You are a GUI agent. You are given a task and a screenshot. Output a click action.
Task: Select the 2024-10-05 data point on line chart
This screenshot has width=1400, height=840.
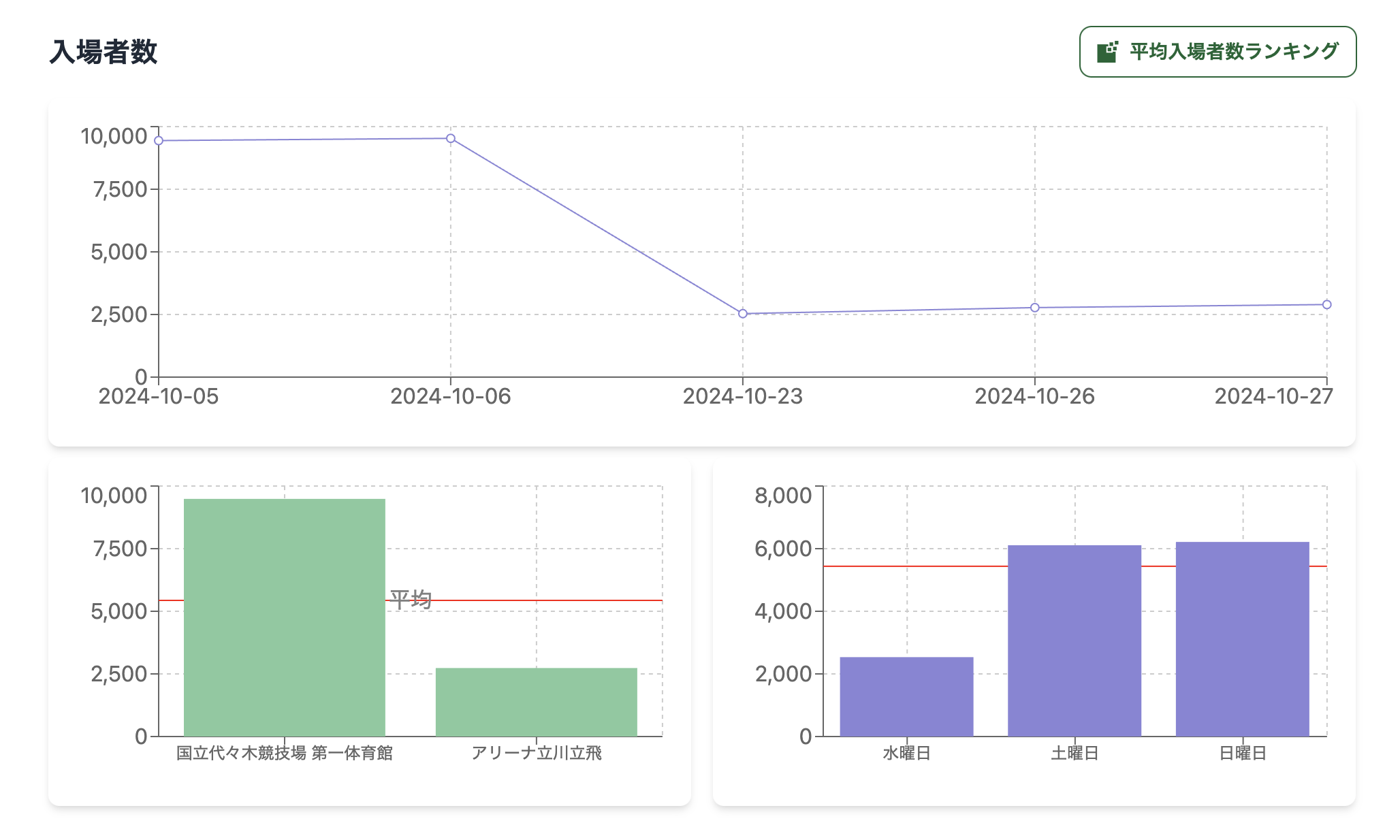159,141
